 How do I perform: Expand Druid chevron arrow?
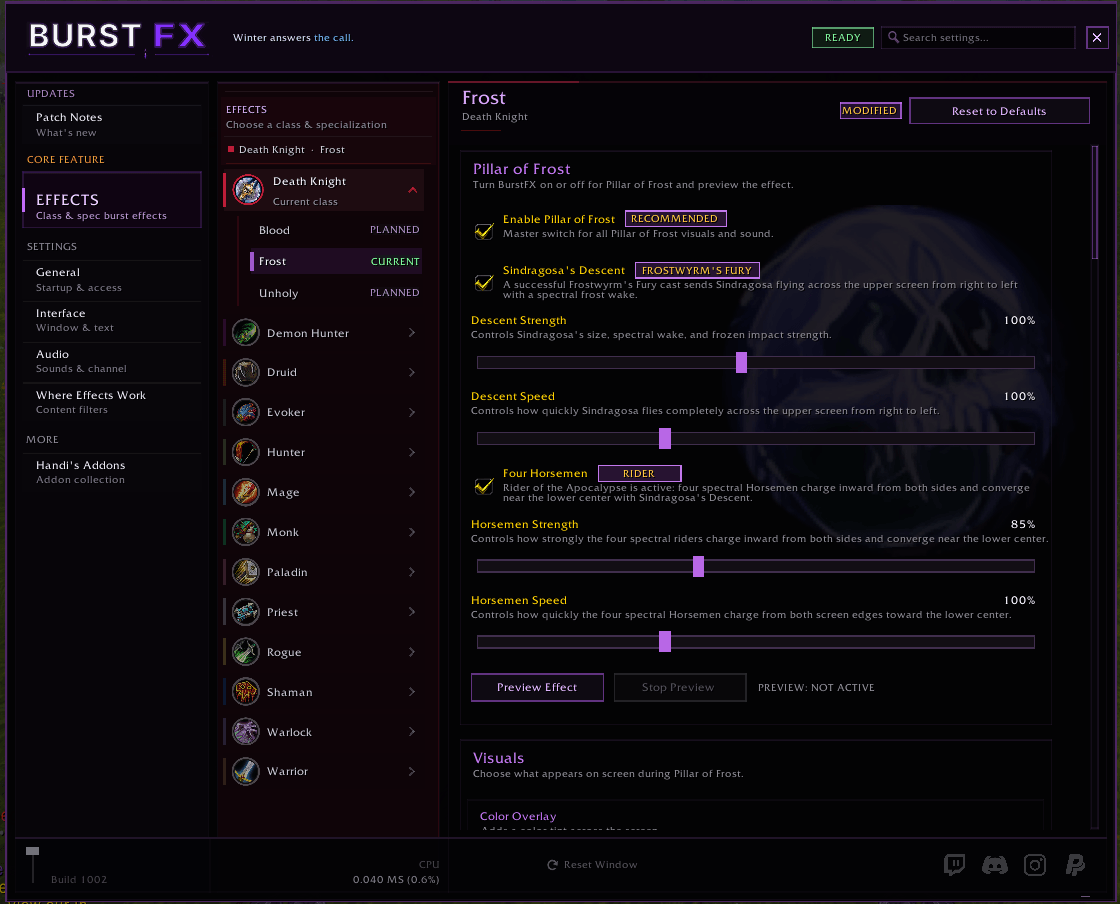(x=412, y=372)
